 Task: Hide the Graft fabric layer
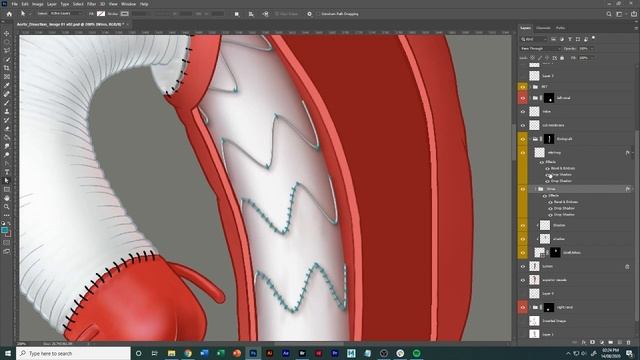pos(523,253)
